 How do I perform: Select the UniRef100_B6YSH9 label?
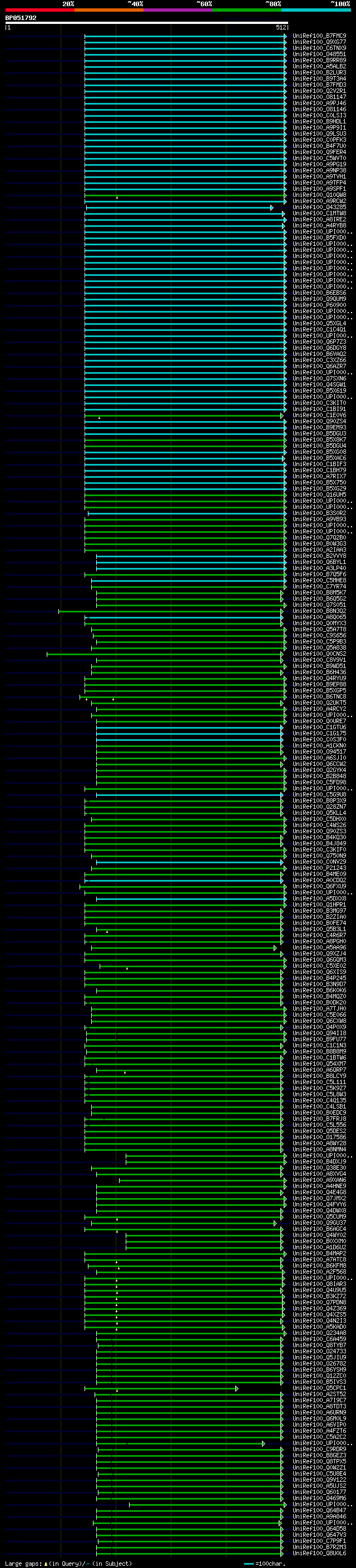coord(319,1369)
